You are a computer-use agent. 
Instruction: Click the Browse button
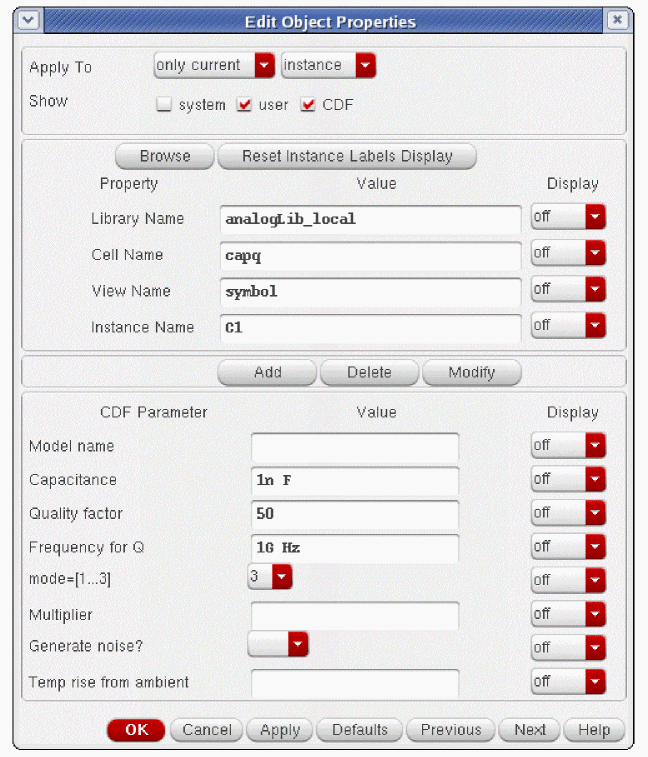point(165,156)
